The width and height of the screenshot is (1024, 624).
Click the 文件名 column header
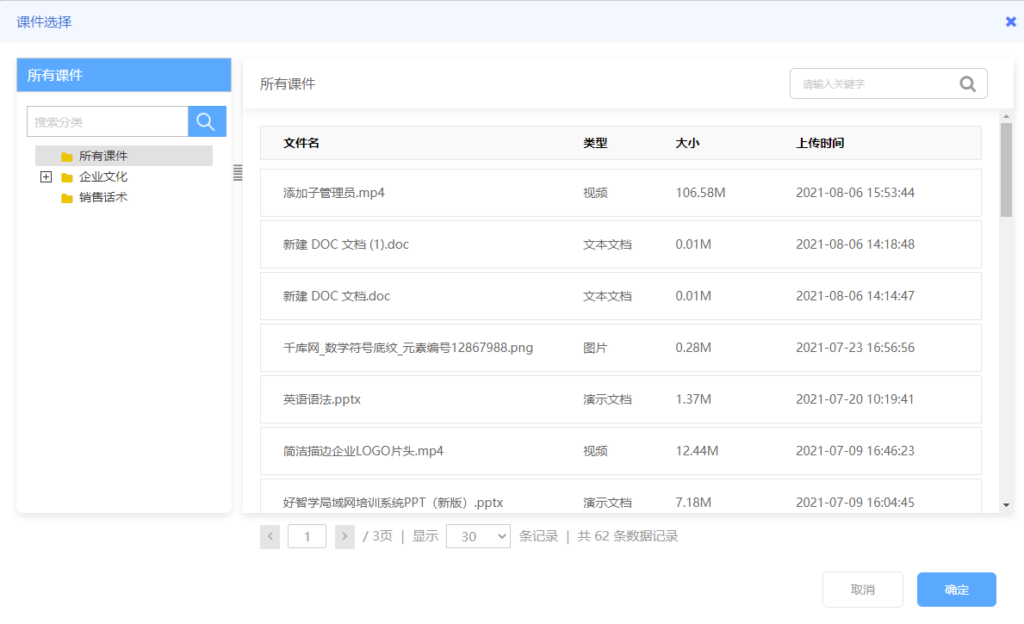[301, 143]
